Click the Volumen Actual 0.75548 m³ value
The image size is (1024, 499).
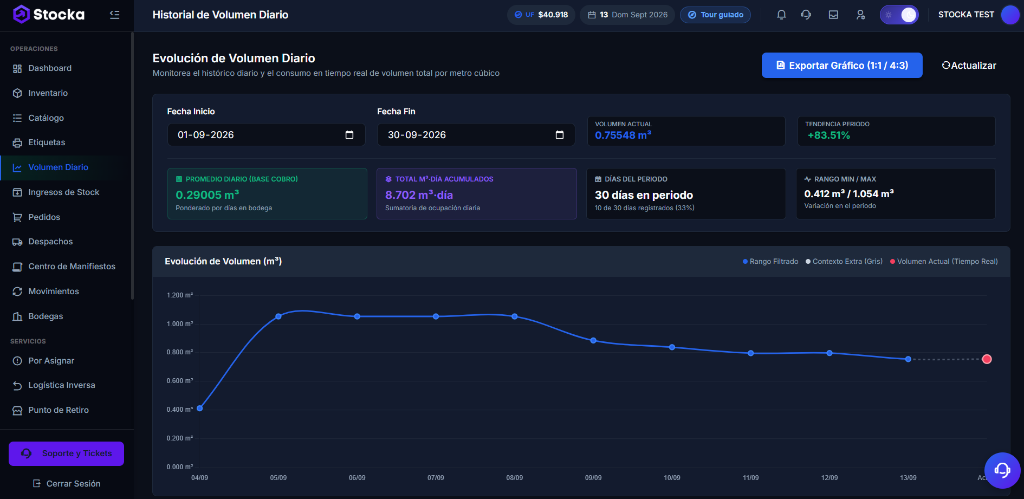click(x=623, y=136)
